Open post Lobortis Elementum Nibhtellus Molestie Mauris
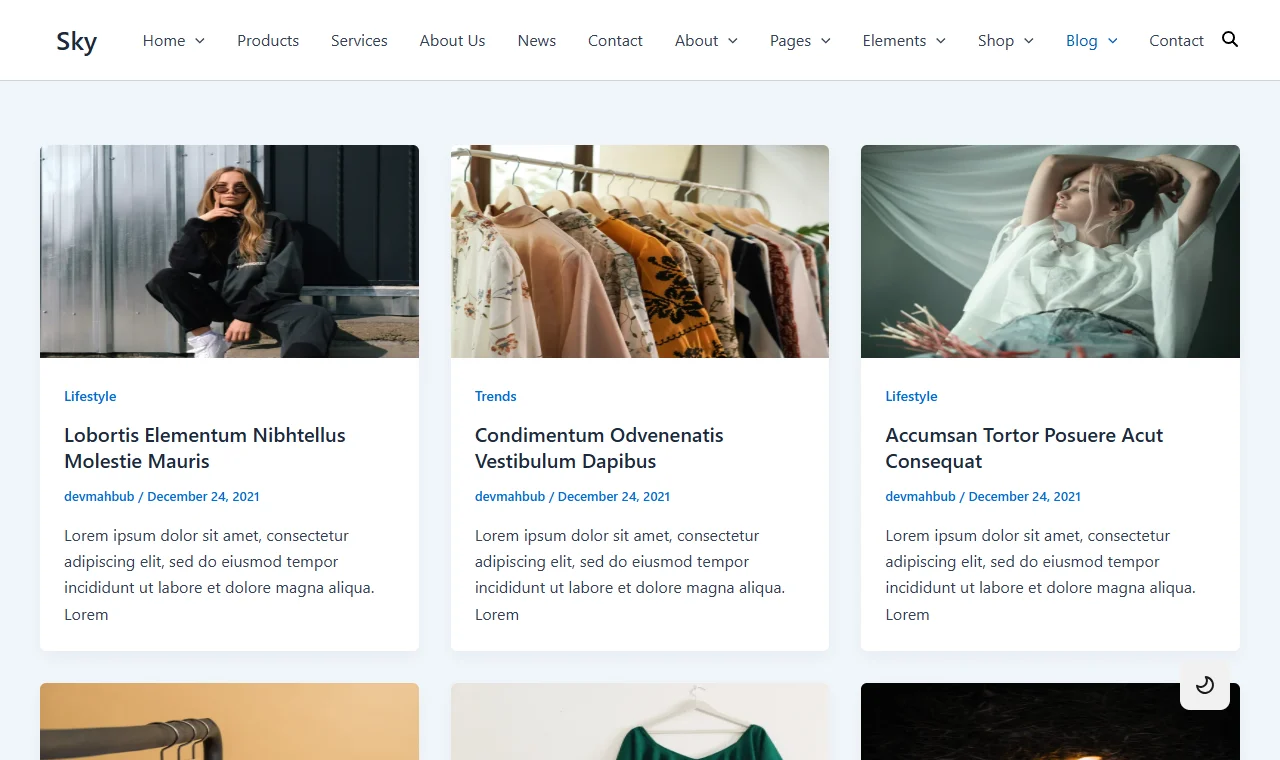1280x760 pixels. 205,448
